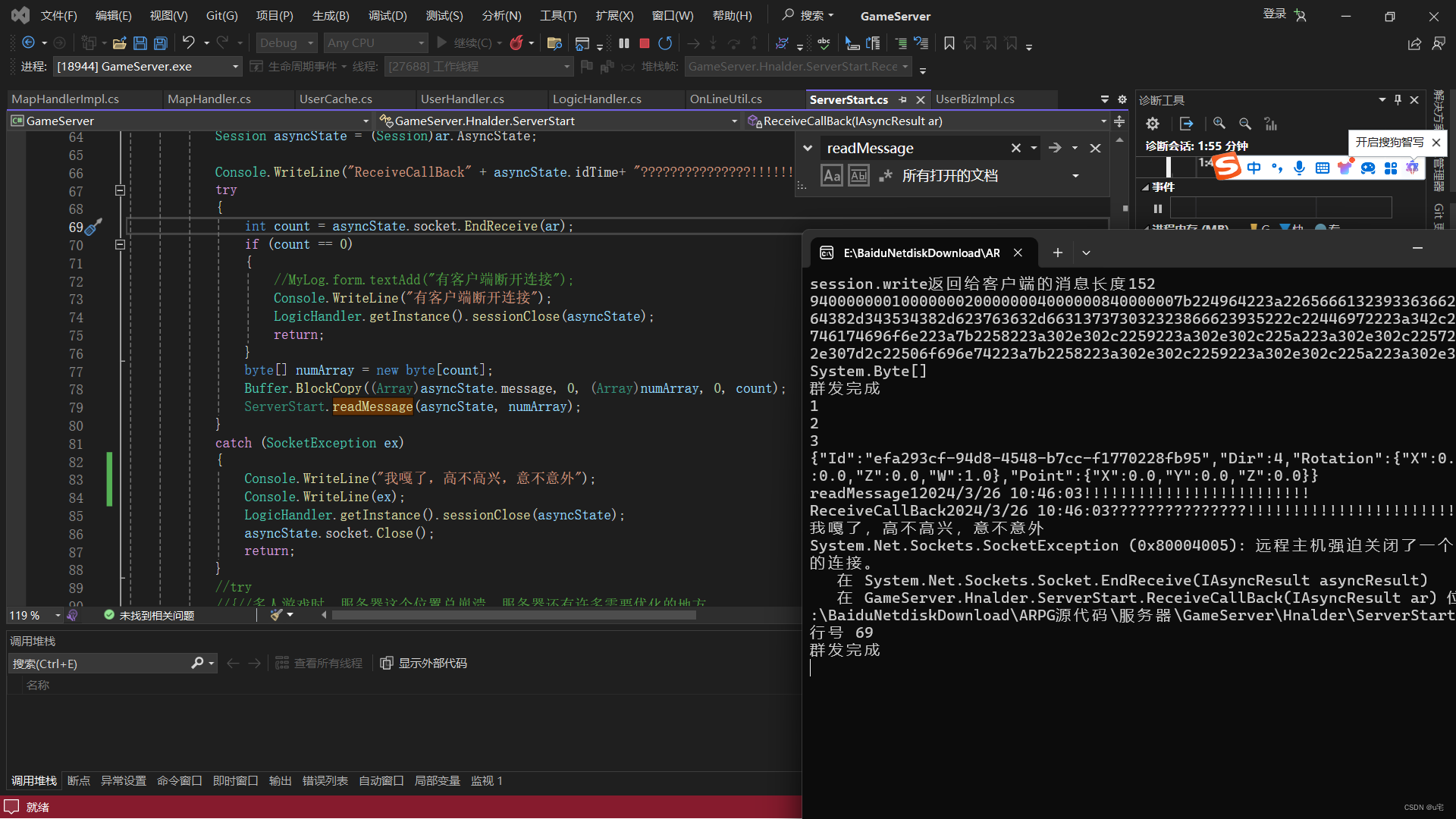Toggle match whole word in the search bar
The height and width of the screenshot is (819, 1456).
(858, 174)
